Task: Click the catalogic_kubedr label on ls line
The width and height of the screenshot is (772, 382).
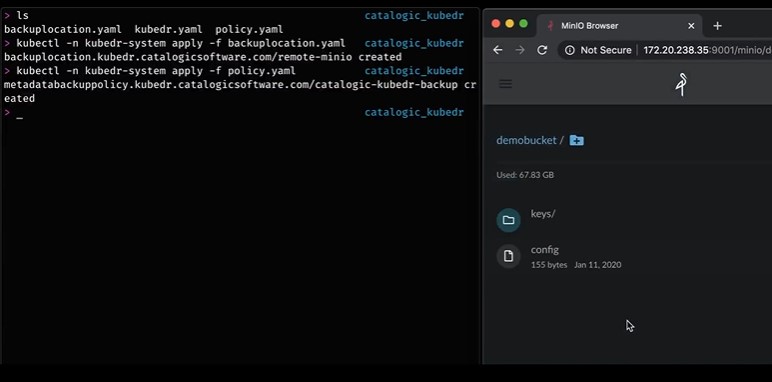Action: pos(414,16)
